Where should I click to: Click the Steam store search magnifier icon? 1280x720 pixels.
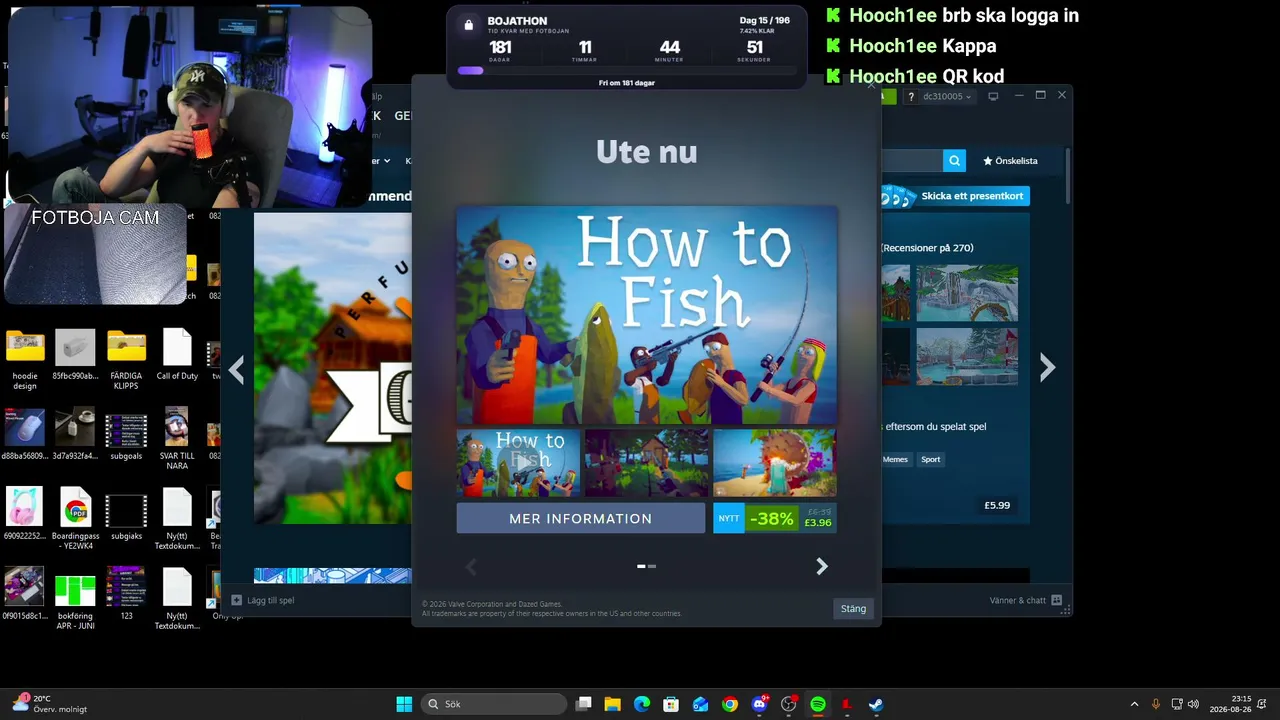click(x=955, y=160)
